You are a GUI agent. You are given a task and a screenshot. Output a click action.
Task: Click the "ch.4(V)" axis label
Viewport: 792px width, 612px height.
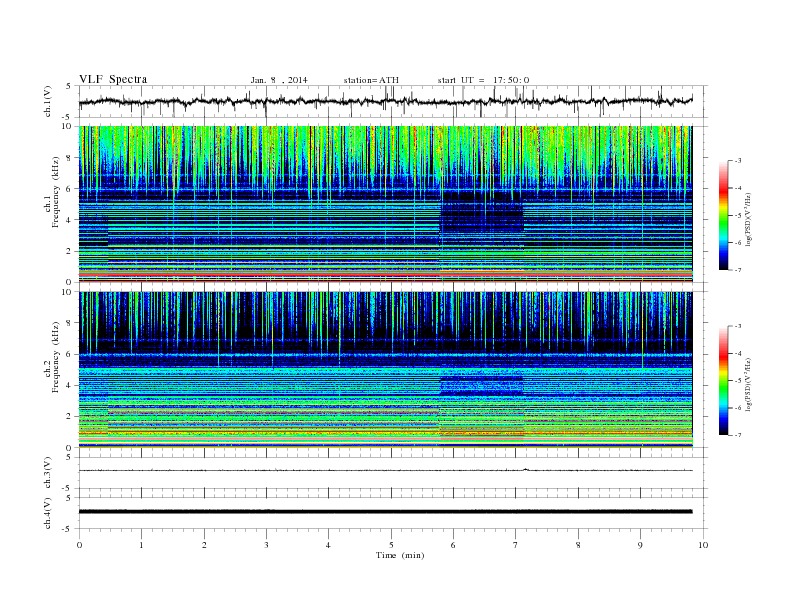[x=48, y=513]
